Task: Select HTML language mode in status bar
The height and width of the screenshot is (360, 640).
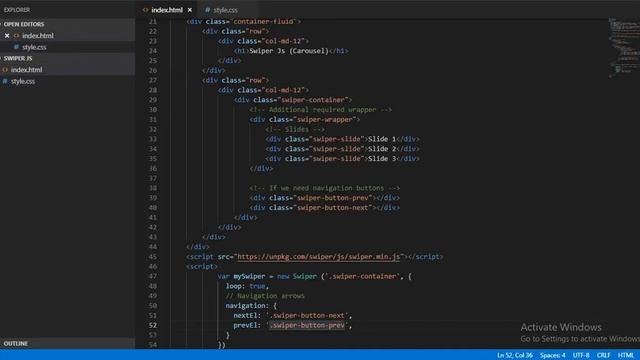Action: (x=626, y=355)
